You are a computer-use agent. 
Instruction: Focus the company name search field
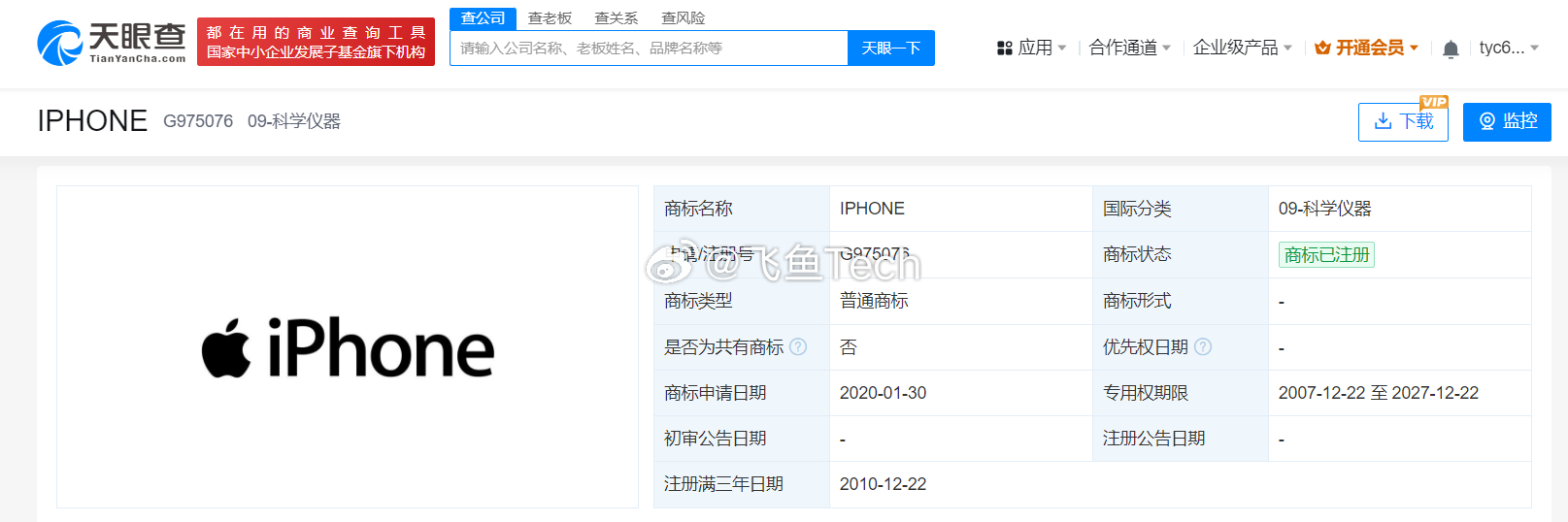click(x=649, y=48)
